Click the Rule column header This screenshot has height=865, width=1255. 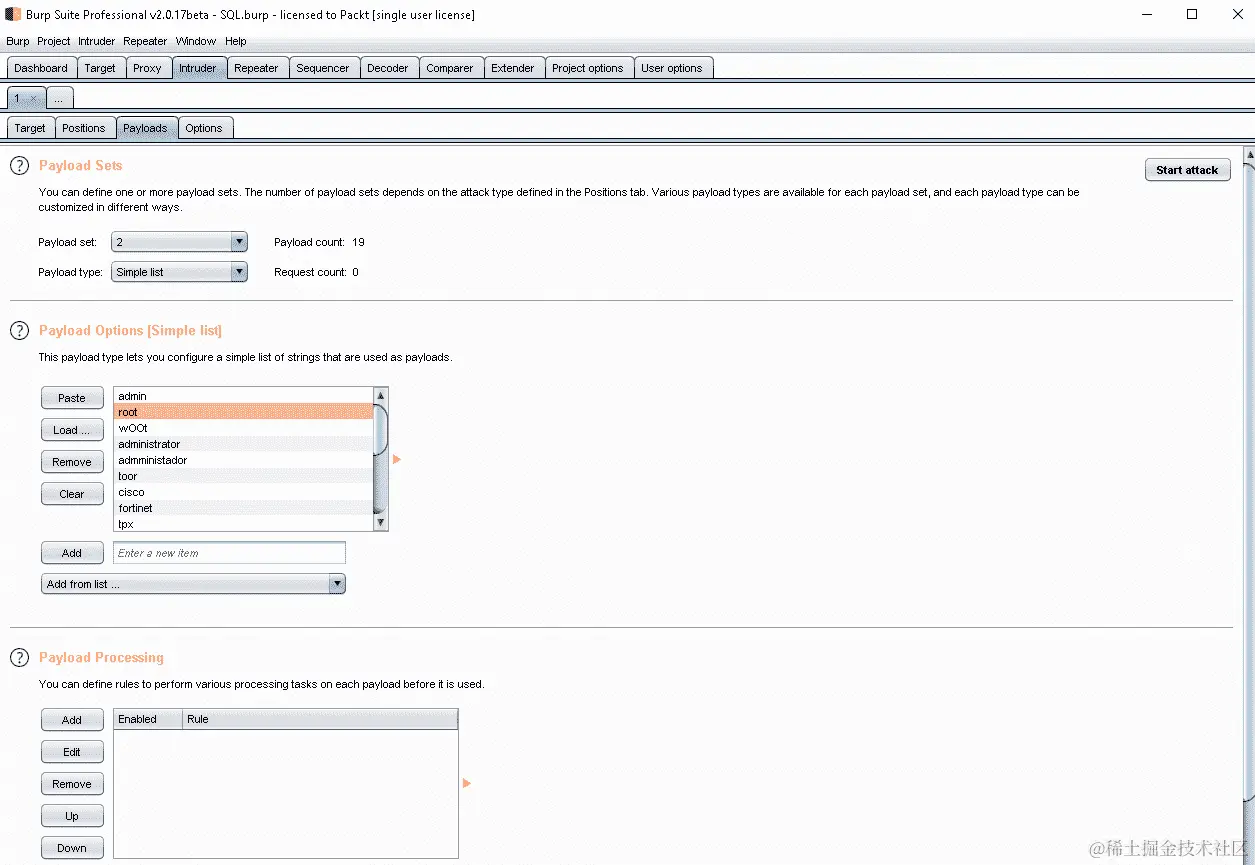click(x=320, y=719)
